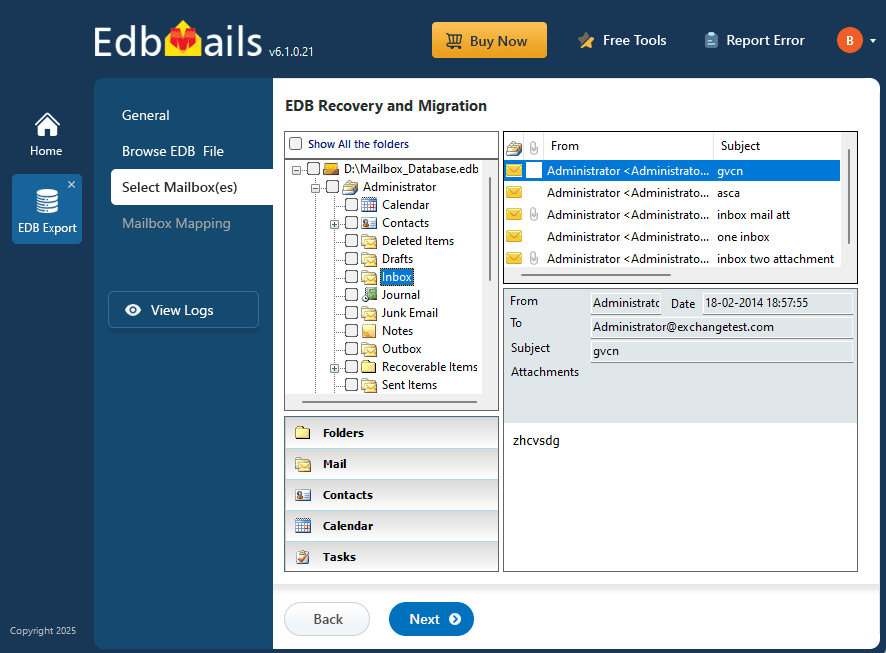Image resolution: width=886 pixels, height=653 pixels.
Task: Click the paperclip icon on 'inbox mail att' row
Action: click(x=533, y=215)
